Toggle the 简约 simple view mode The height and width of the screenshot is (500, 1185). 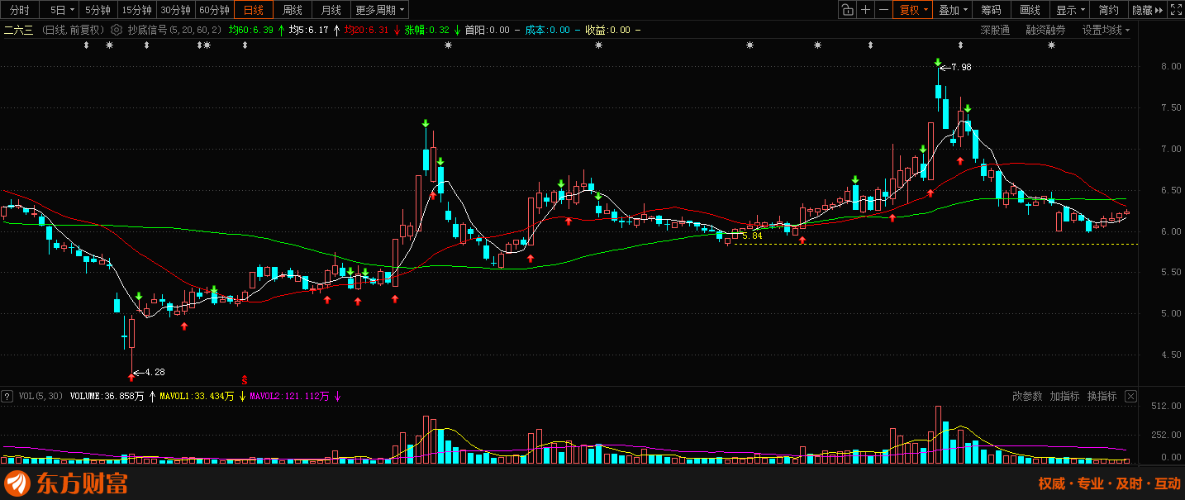pos(1109,10)
